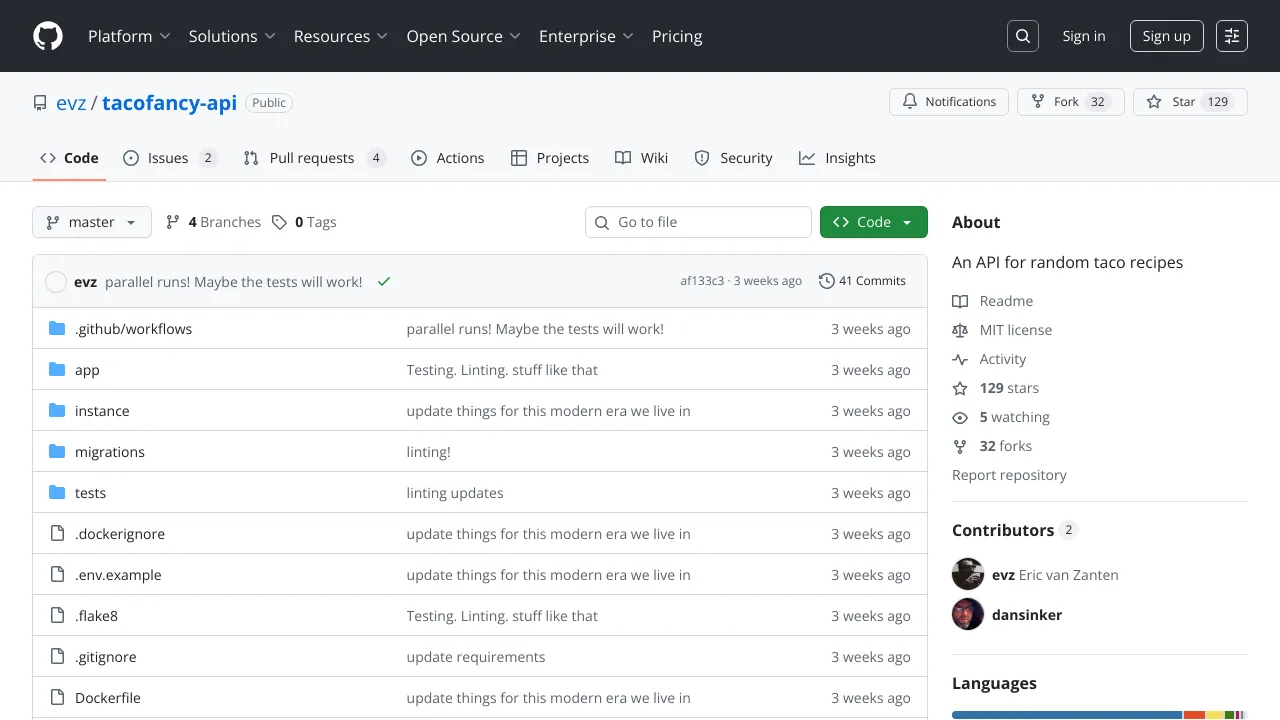Click the Activity pulse icon
Screen dimensions: 1280x720
pyautogui.click(x=960, y=359)
